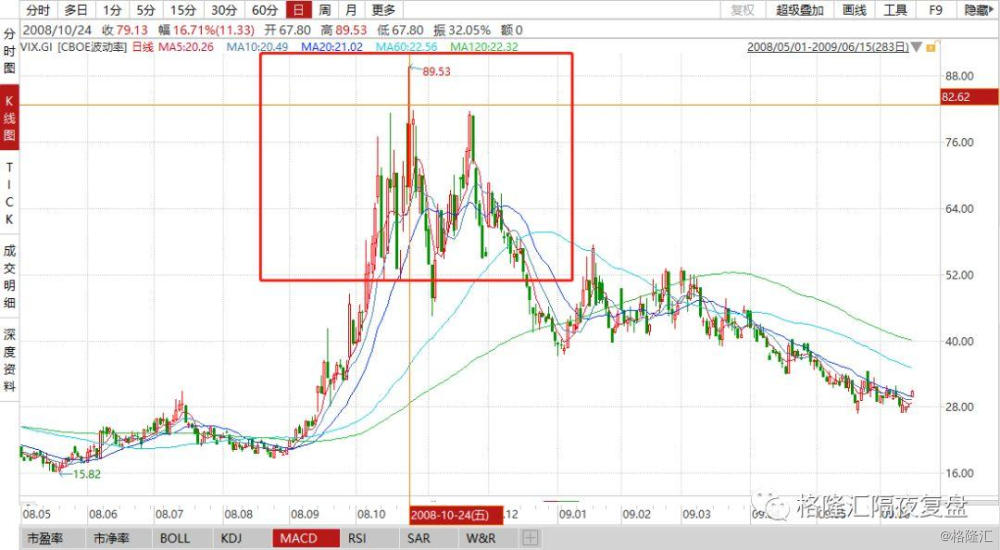The image size is (1000, 550).
Task: Open the RSI indicator tab
Action: pos(357,538)
